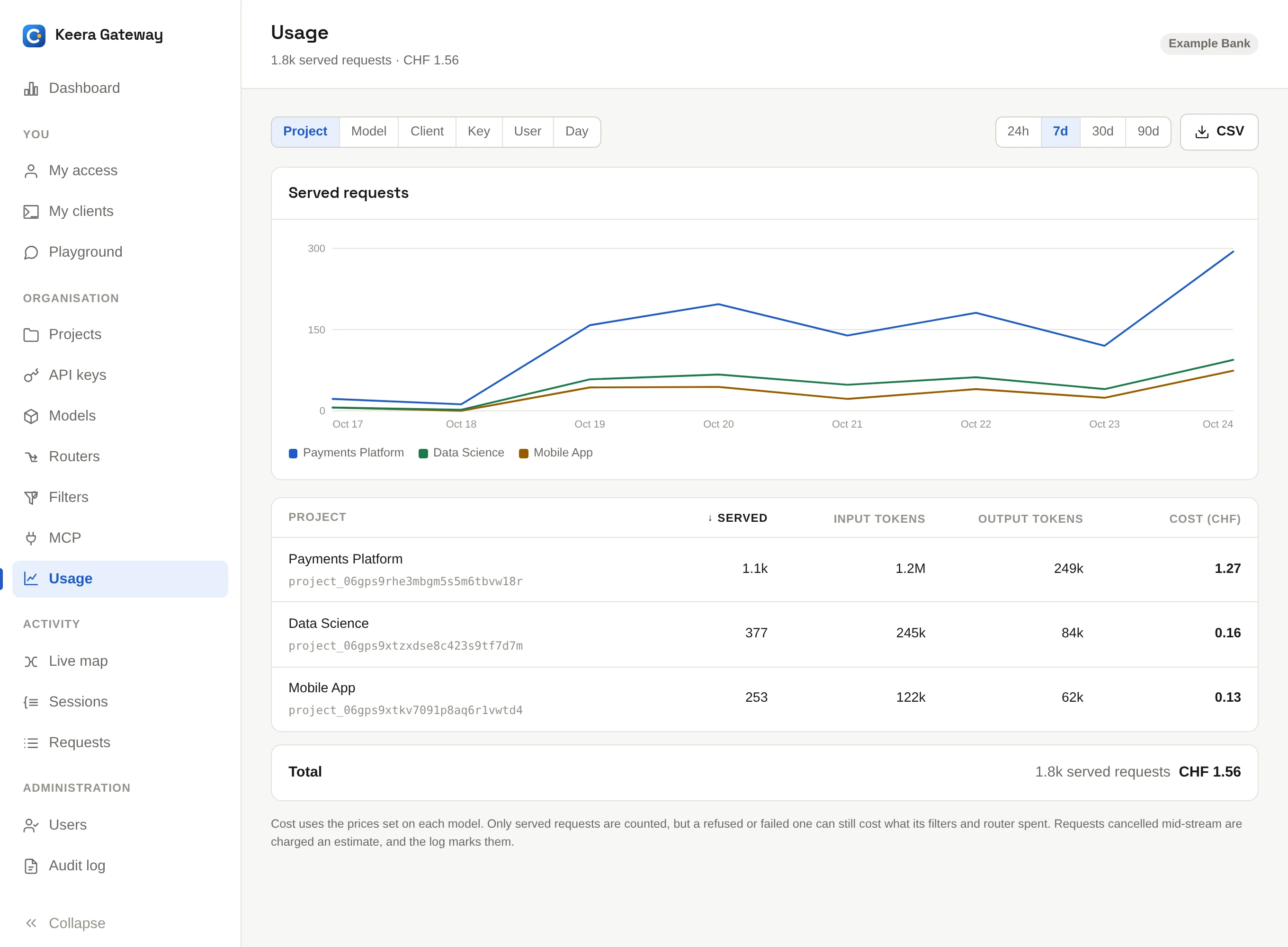
Task: Sort table by Project column header
Action: click(x=317, y=517)
